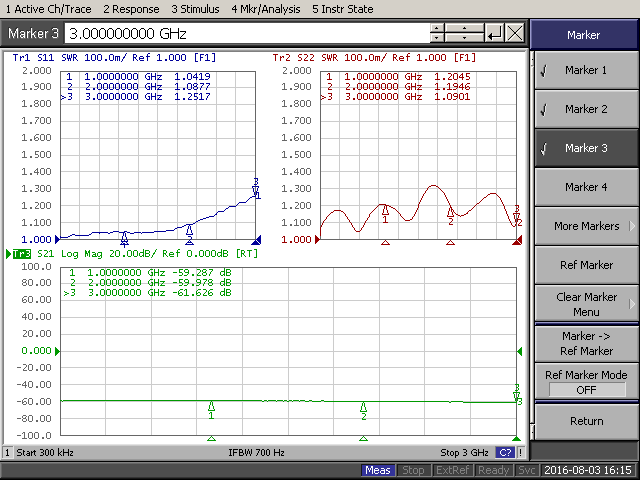Expand Clear Marker Menu
This screenshot has width=640, height=480.
pyautogui.click(x=586, y=304)
